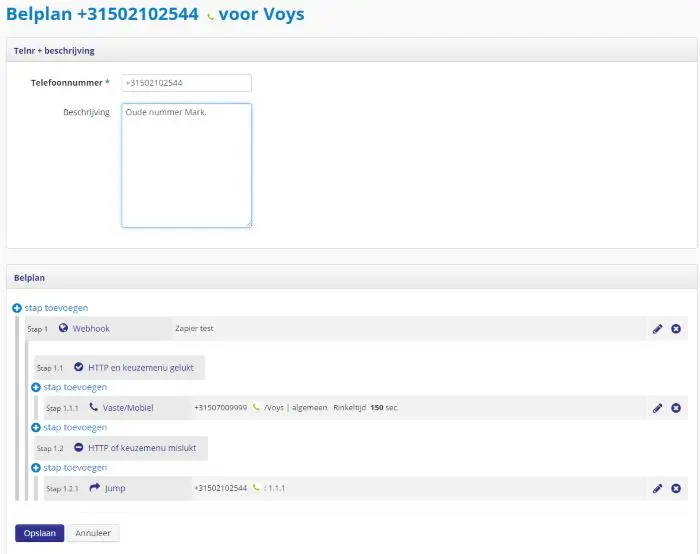Click the 'Stap 1.1.1' label
The image size is (700, 554).
coord(62,408)
